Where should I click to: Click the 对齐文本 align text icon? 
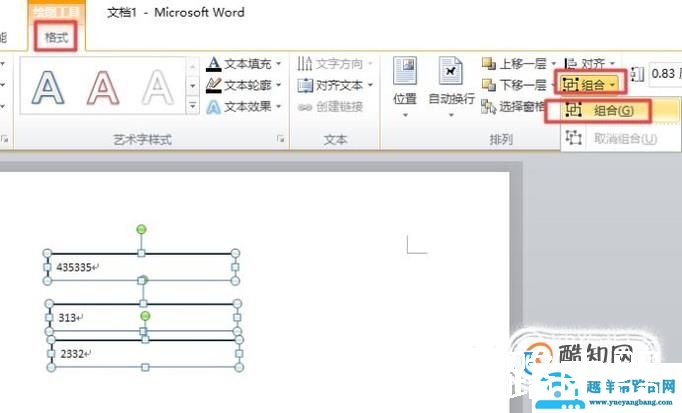[x=305, y=85]
